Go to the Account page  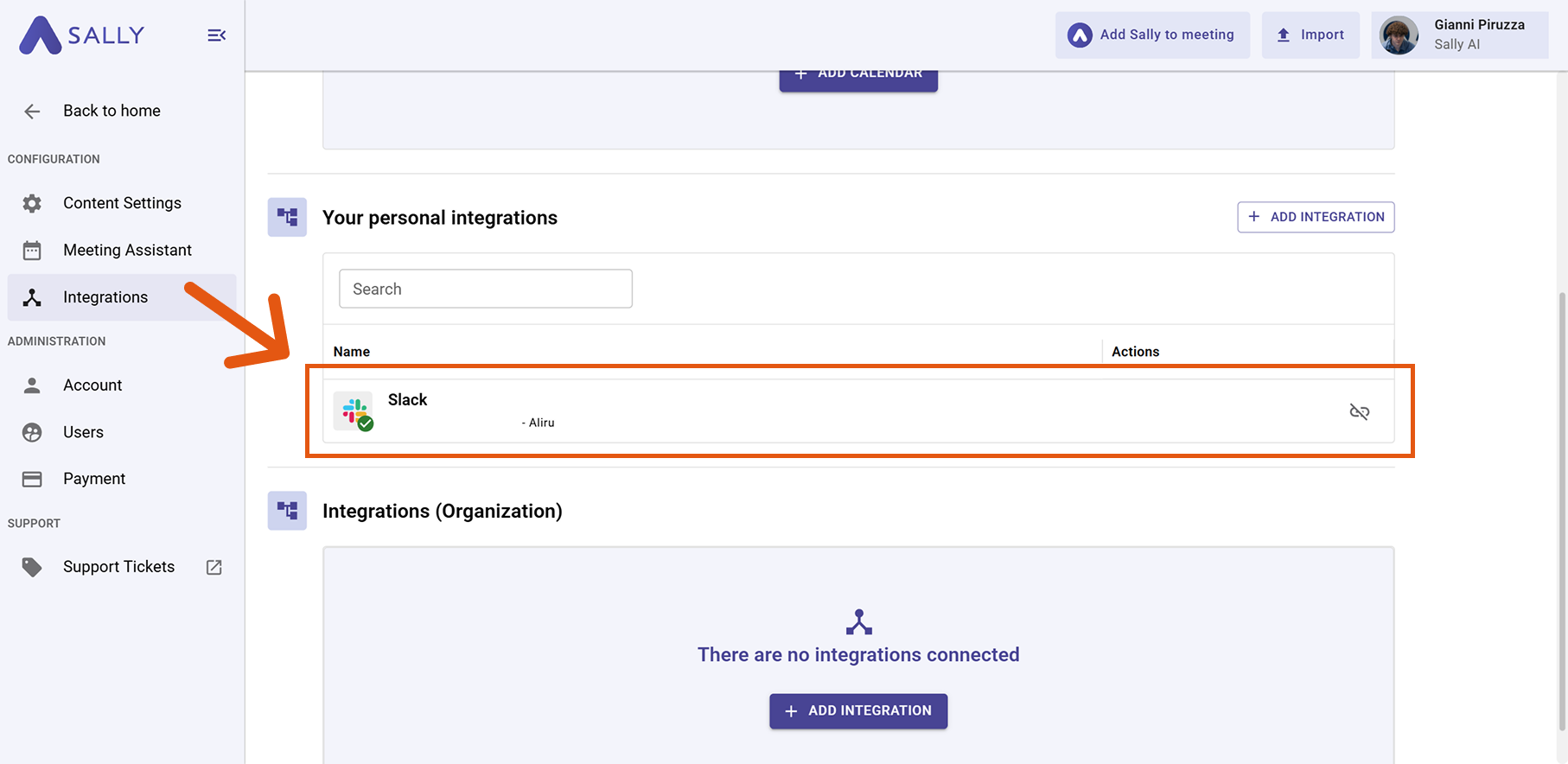(x=92, y=385)
